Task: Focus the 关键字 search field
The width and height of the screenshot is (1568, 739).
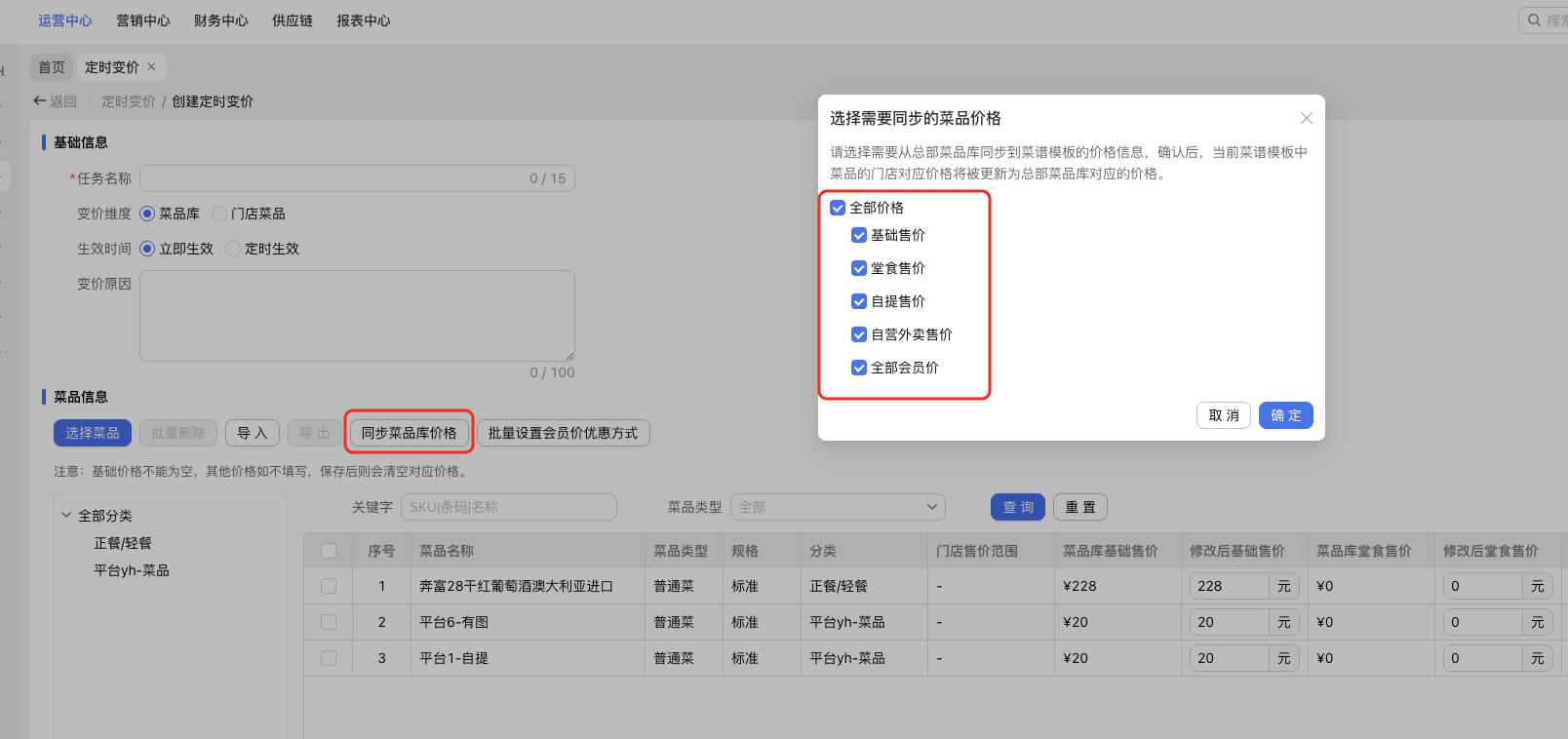Action: pyautogui.click(x=509, y=507)
